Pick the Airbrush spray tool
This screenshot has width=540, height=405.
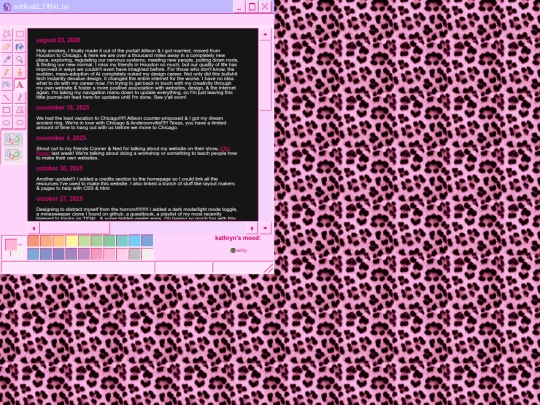pos(7,85)
